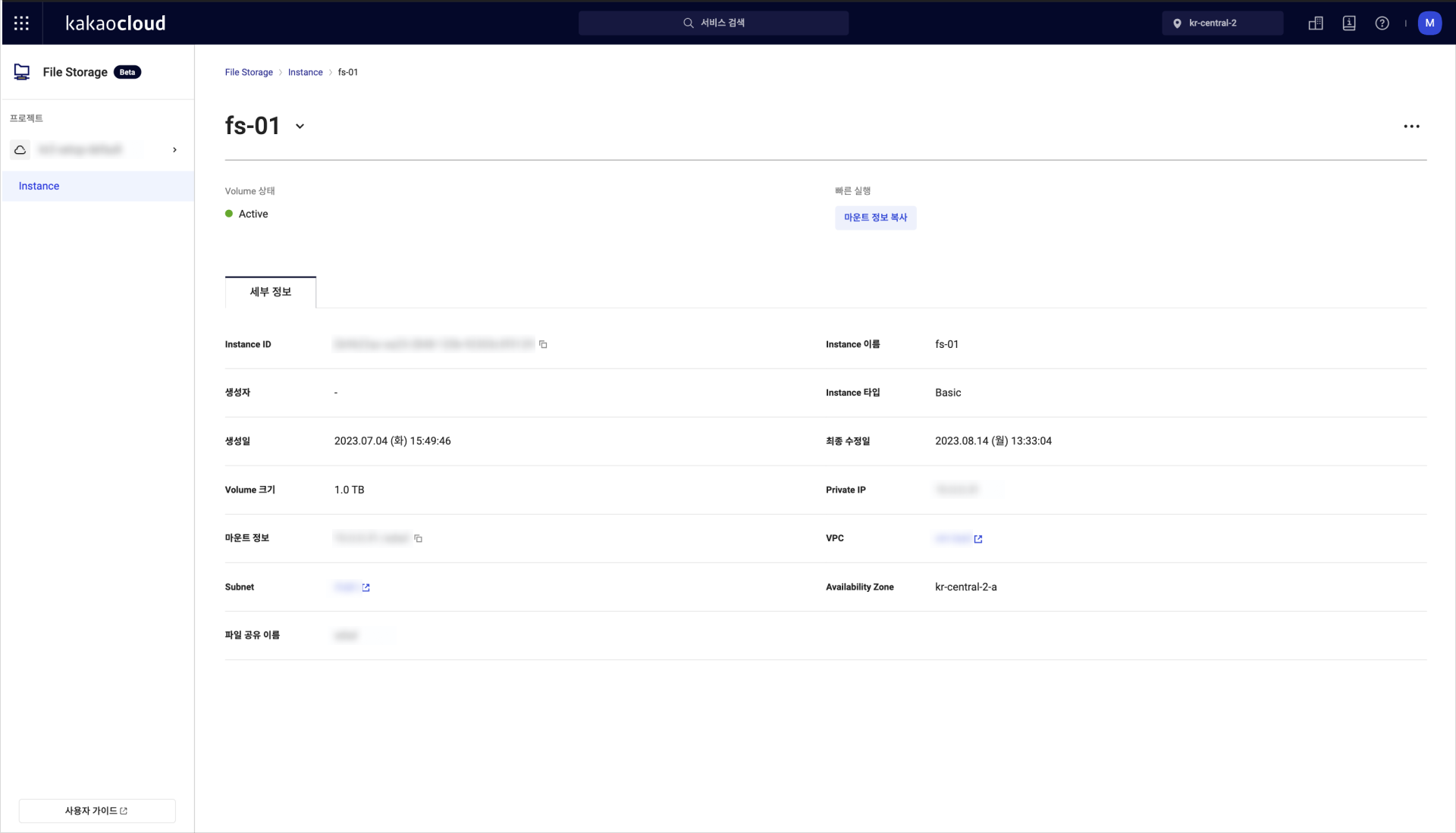Image resolution: width=1456 pixels, height=833 pixels.
Task: Click Instance breadcrumb link
Action: coord(306,72)
